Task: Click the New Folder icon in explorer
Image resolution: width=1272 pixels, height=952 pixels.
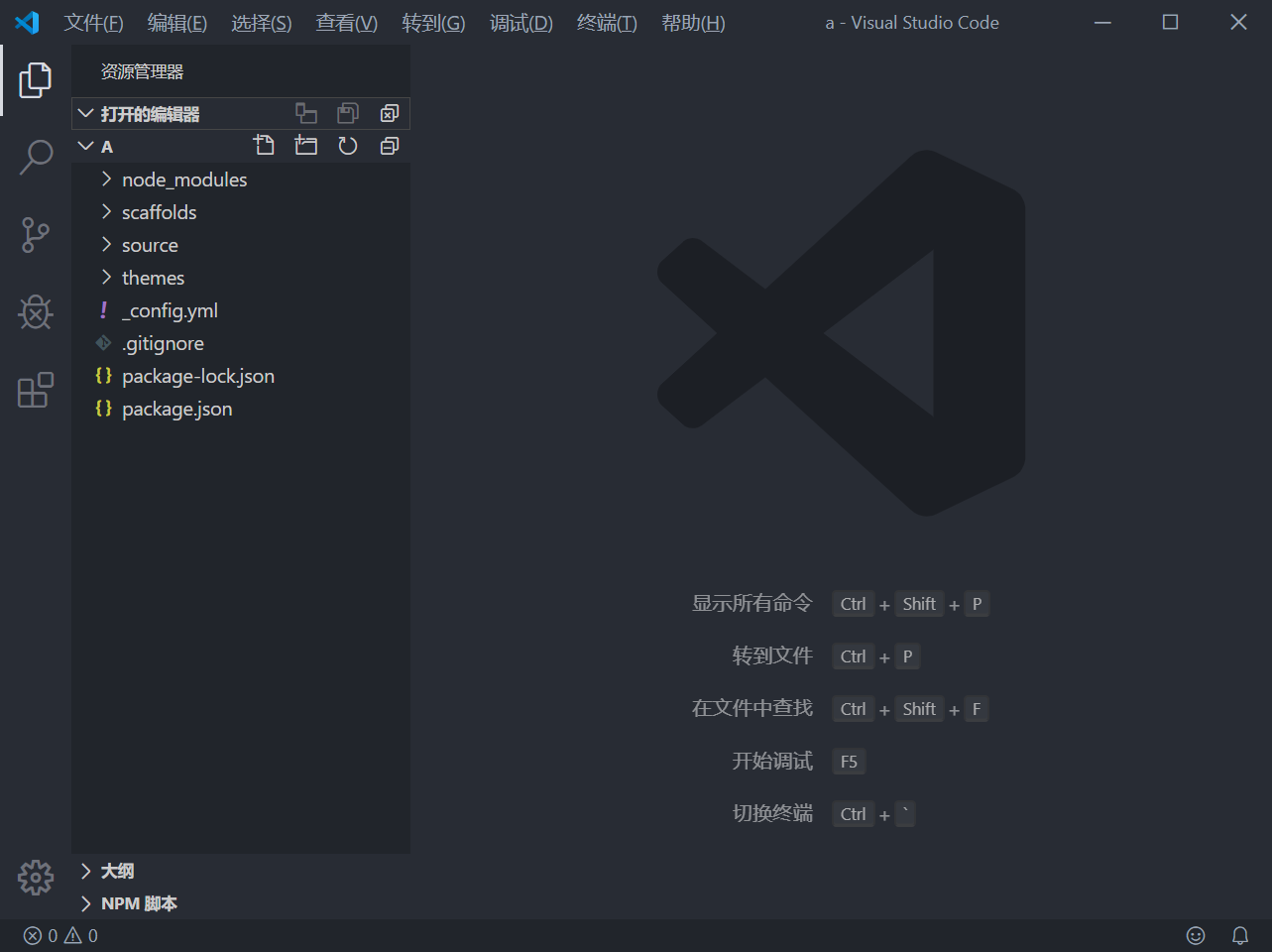Action: [x=306, y=146]
